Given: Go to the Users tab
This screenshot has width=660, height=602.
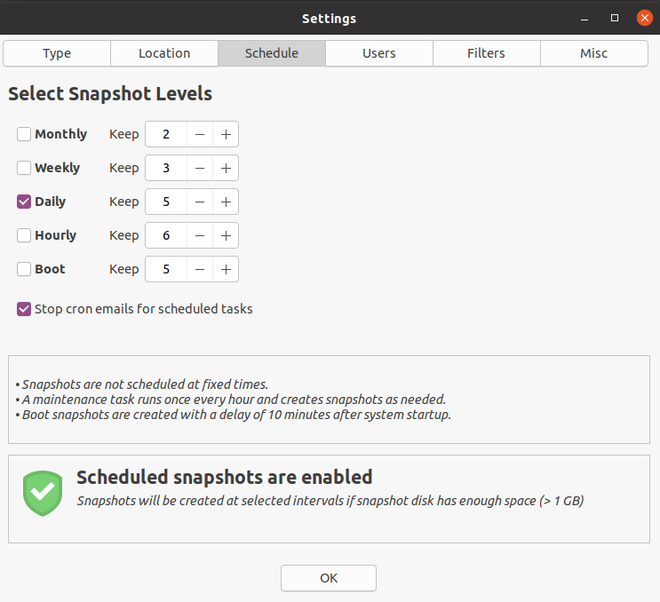Looking at the screenshot, I should 379,53.
